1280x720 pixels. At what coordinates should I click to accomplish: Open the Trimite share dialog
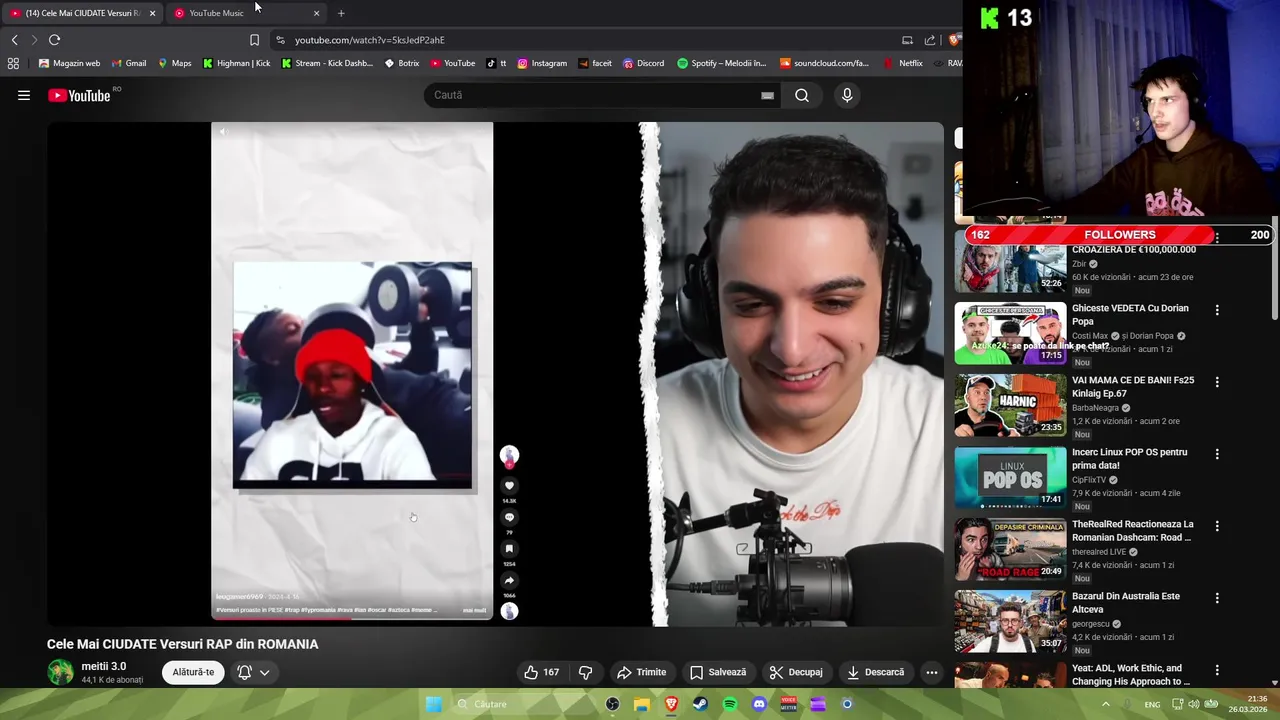coord(641,672)
